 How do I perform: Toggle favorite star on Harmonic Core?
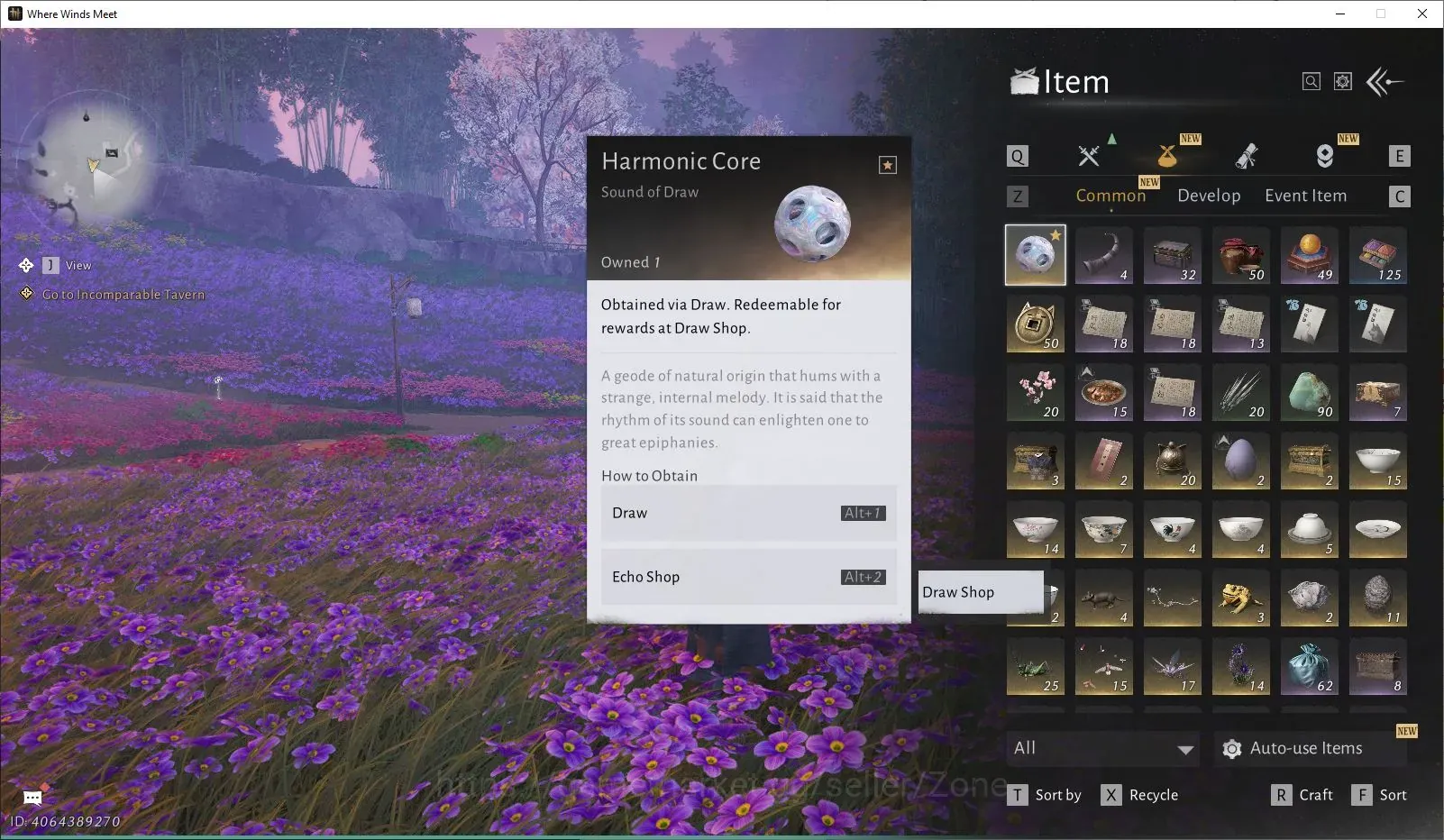click(888, 165)
